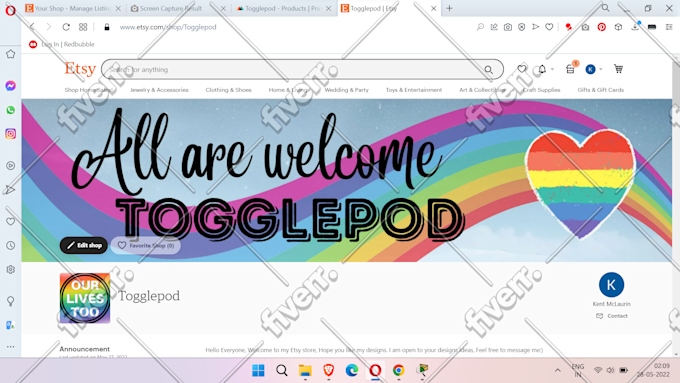
Task: Click the Togglepod shop name text
Action: coord(149,296)
